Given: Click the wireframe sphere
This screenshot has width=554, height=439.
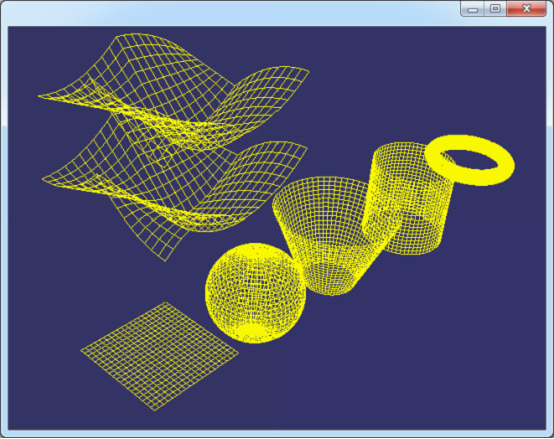Looking at the screenshot, I should 255,293.
